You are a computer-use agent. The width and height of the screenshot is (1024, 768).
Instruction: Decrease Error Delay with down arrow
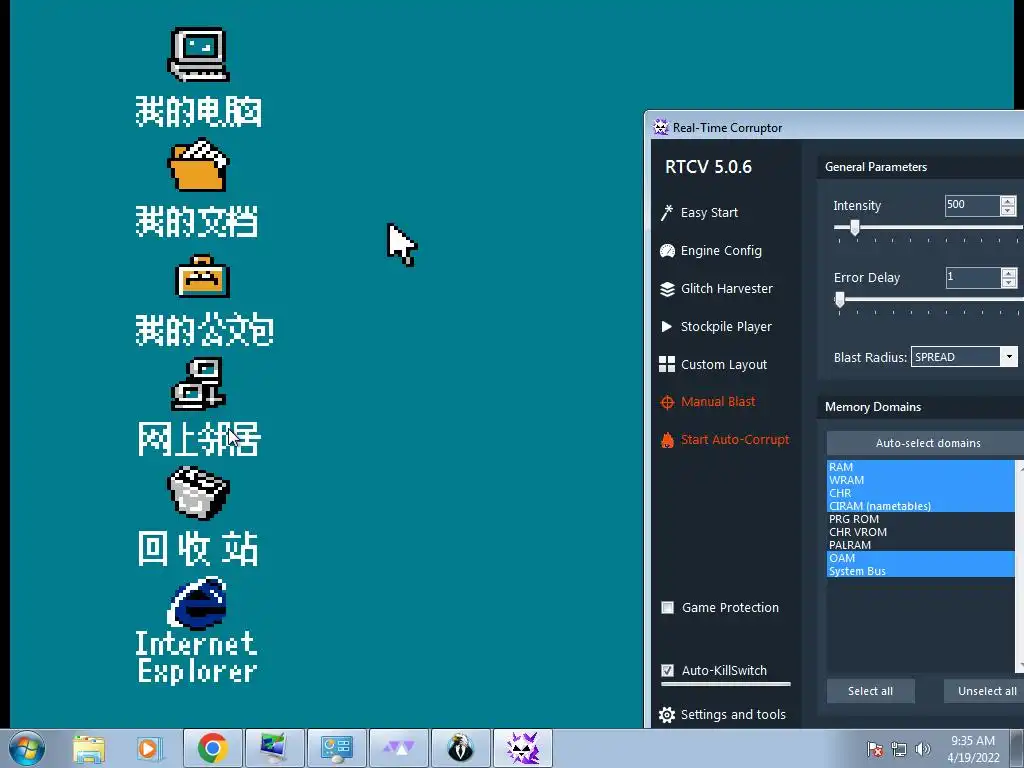tap(1009, 282)
